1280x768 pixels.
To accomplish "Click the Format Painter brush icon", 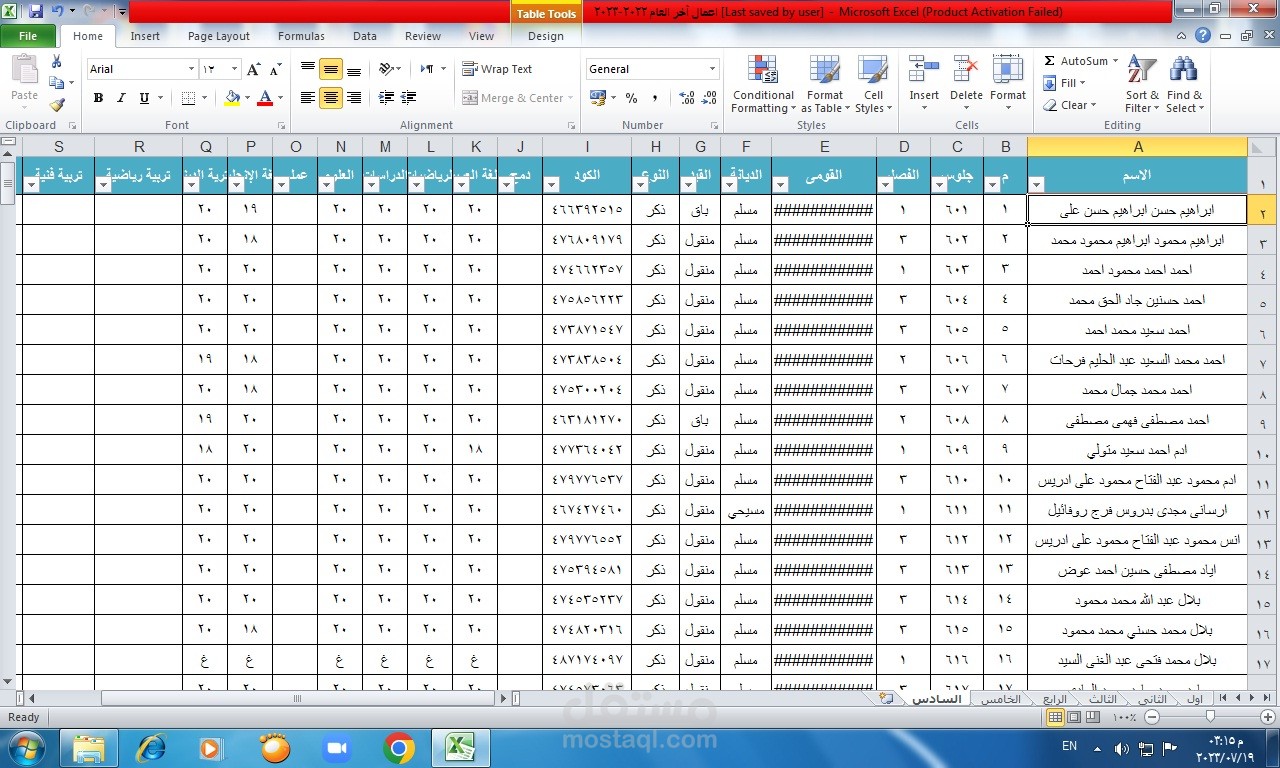I will coord(56,104).
